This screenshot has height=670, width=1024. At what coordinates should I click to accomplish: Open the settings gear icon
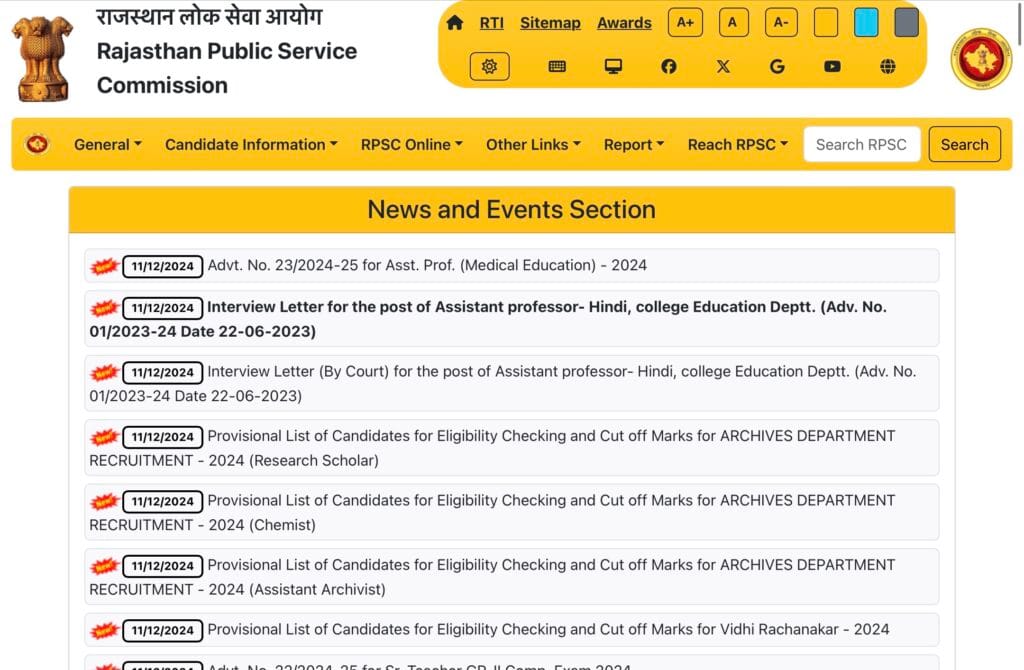(x=489, y=67)
